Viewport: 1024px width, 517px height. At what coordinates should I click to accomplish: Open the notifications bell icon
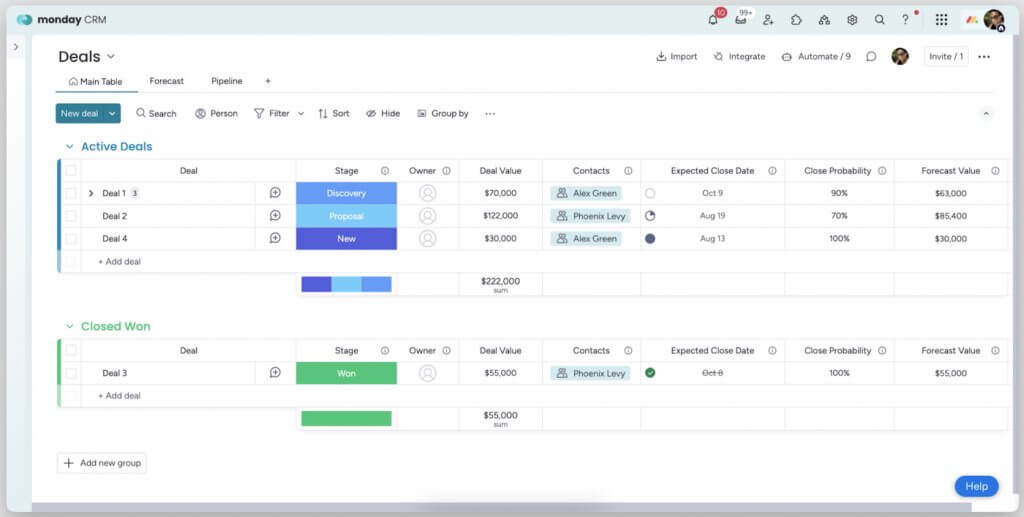click(712, 20)
